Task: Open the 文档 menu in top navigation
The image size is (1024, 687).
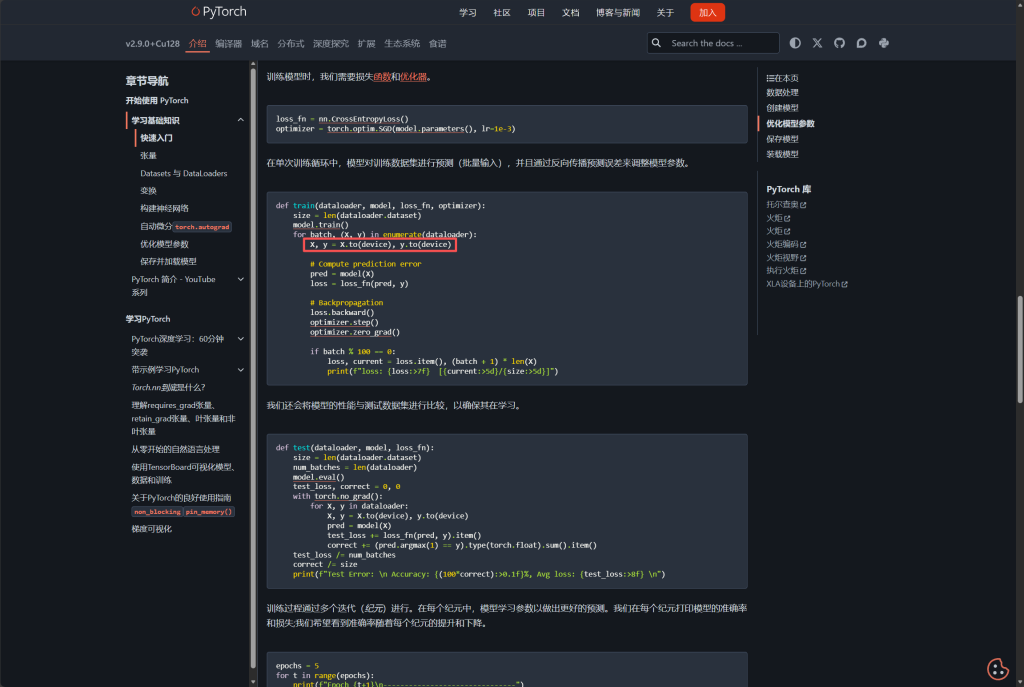Action: click(570, 13)
